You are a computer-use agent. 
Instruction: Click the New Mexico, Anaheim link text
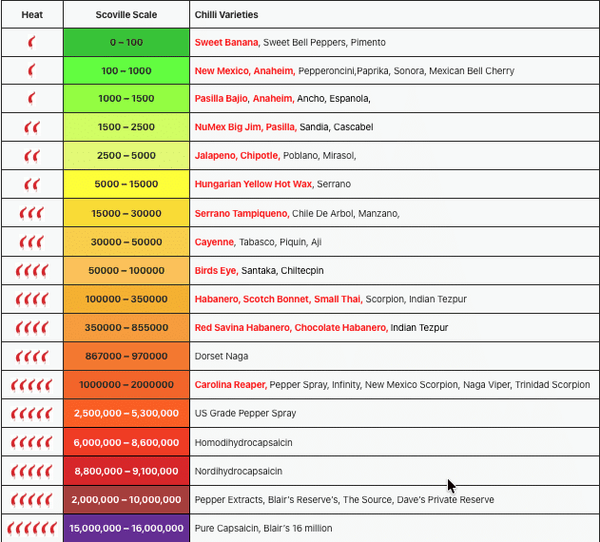click(x=245, y=71)
